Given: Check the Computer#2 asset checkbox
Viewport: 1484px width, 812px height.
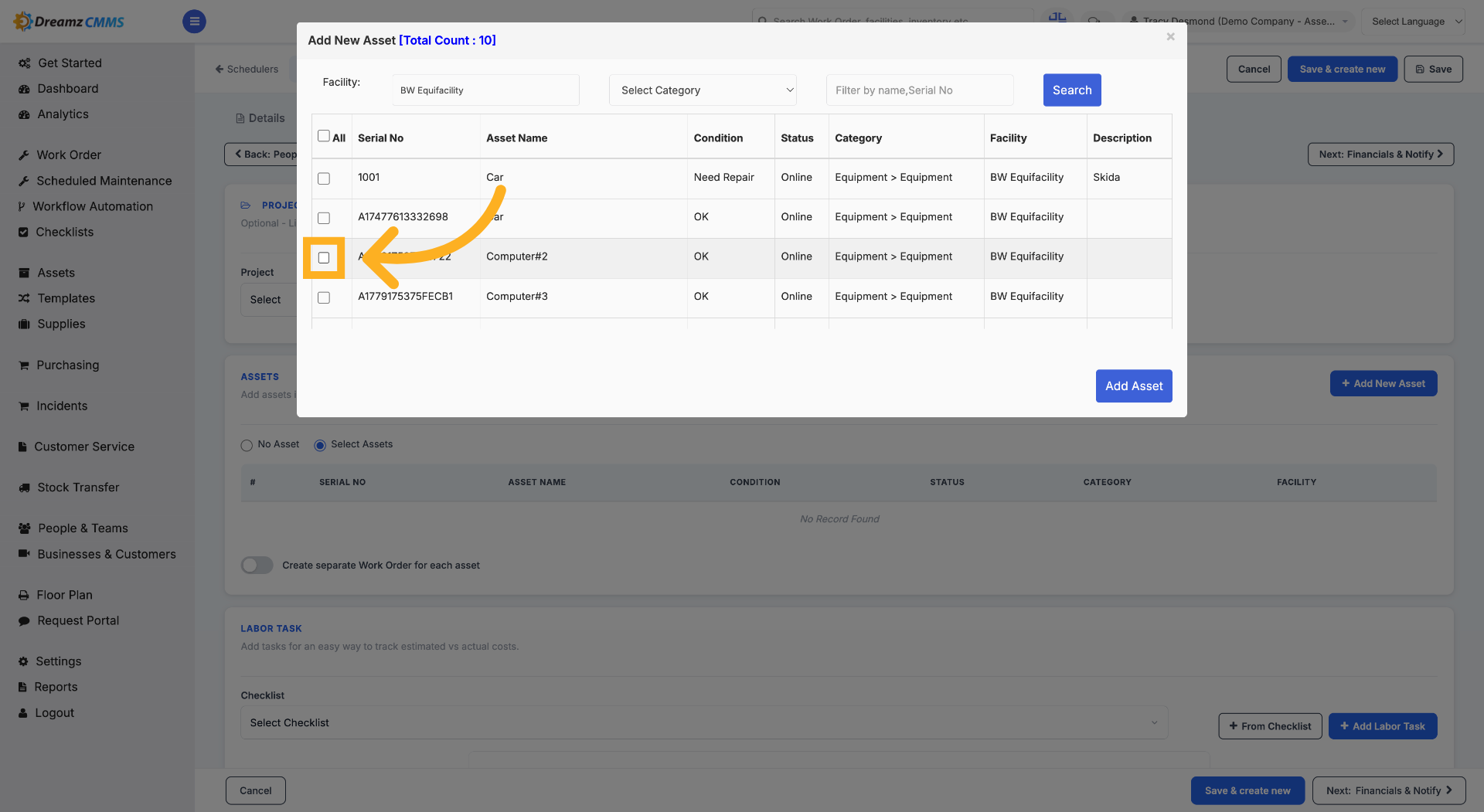Looking at the screenshot, I should (324, 258).
